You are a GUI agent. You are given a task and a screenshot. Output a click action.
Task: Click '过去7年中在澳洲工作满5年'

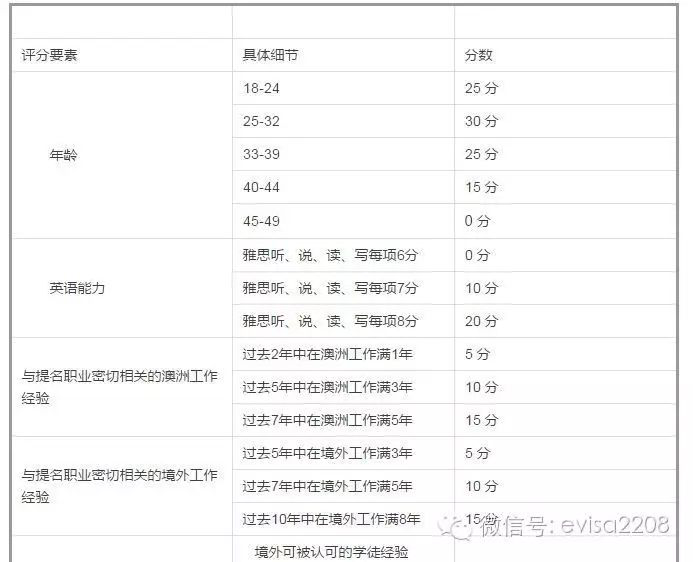coord(327,420)
